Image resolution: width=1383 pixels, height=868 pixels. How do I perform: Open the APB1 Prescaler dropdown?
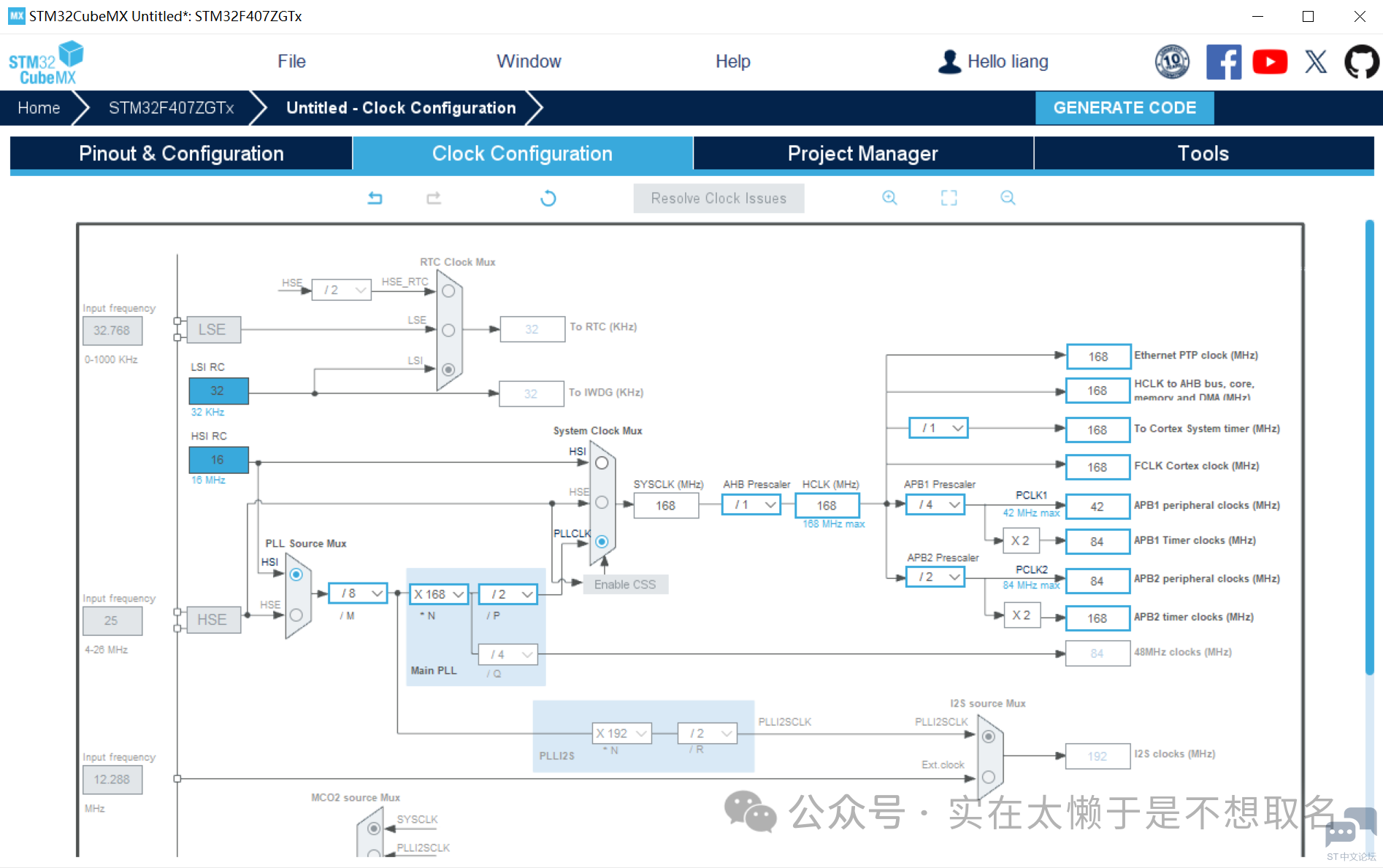[935, 504]
